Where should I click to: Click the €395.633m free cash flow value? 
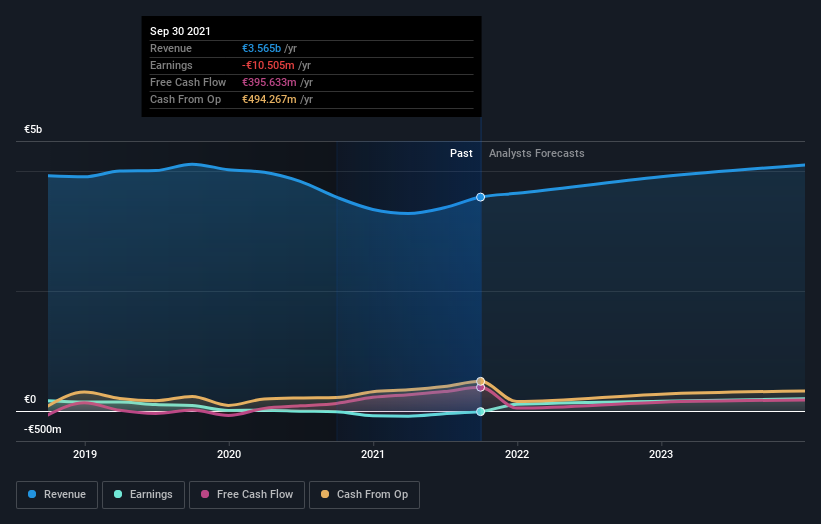pos(269,82)
